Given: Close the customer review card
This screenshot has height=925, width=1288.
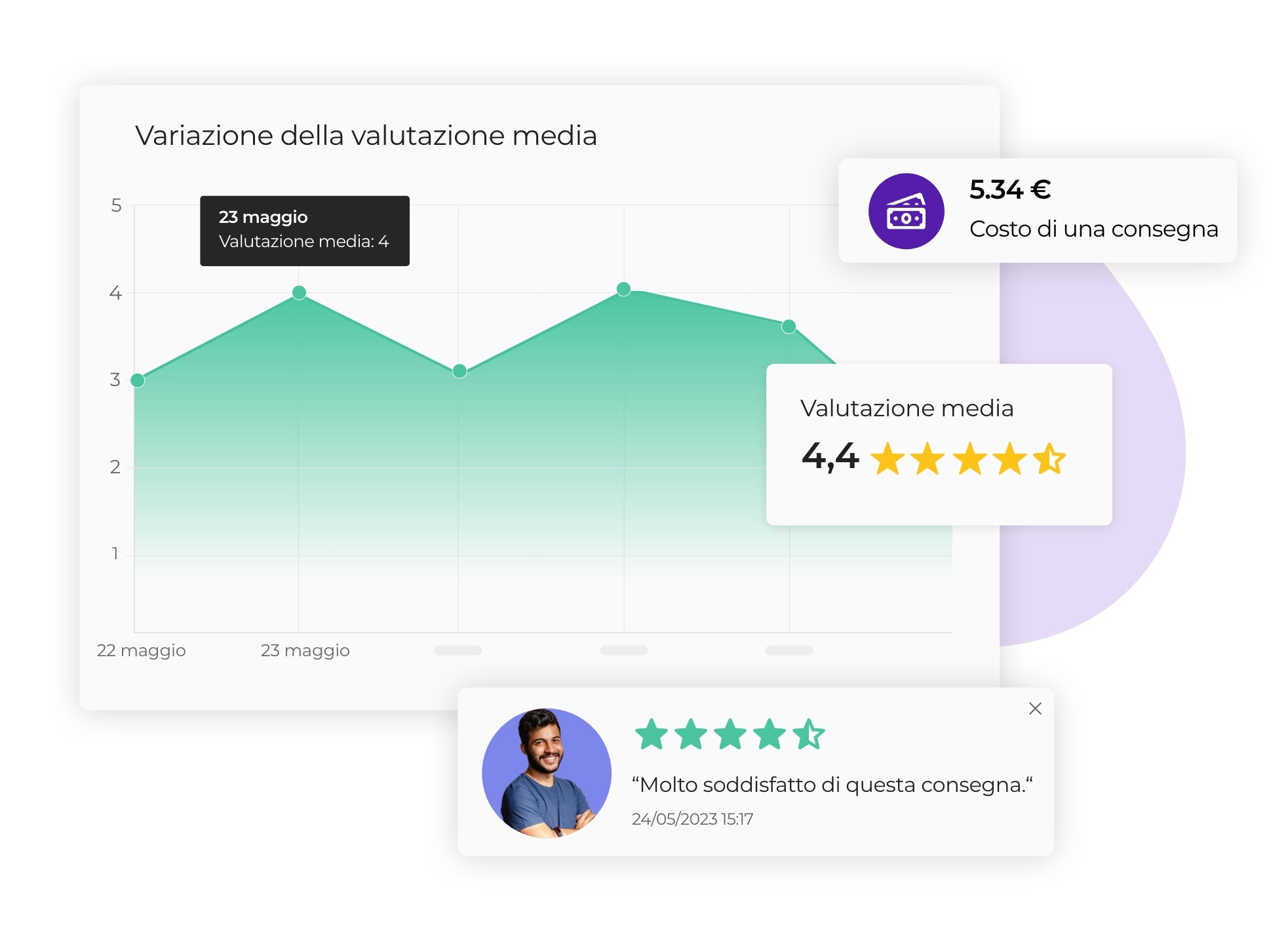Looking at the screenshot, I should click(x=1035, y=709).
